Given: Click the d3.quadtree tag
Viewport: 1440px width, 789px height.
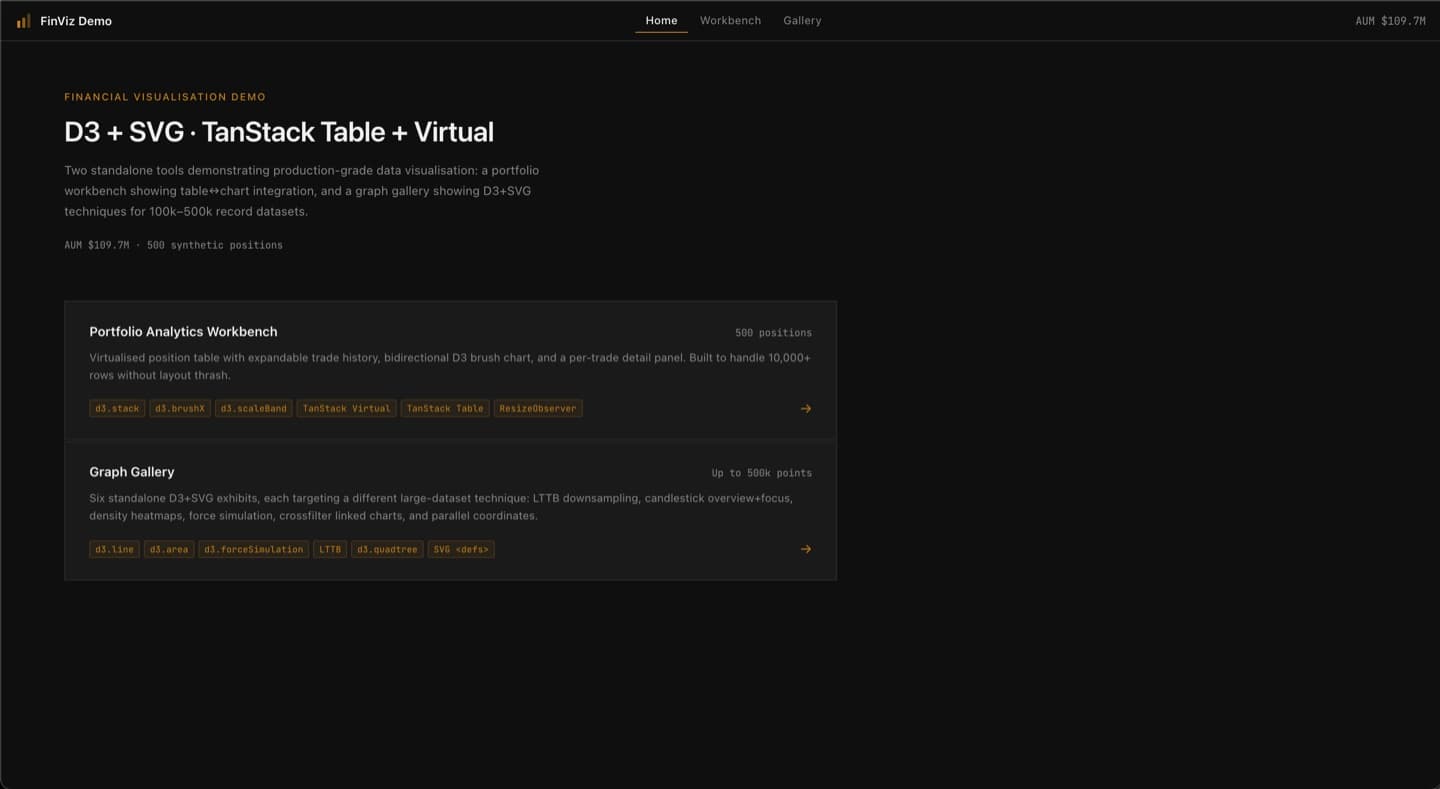Looking at the screenshot, I should (387, 549).
